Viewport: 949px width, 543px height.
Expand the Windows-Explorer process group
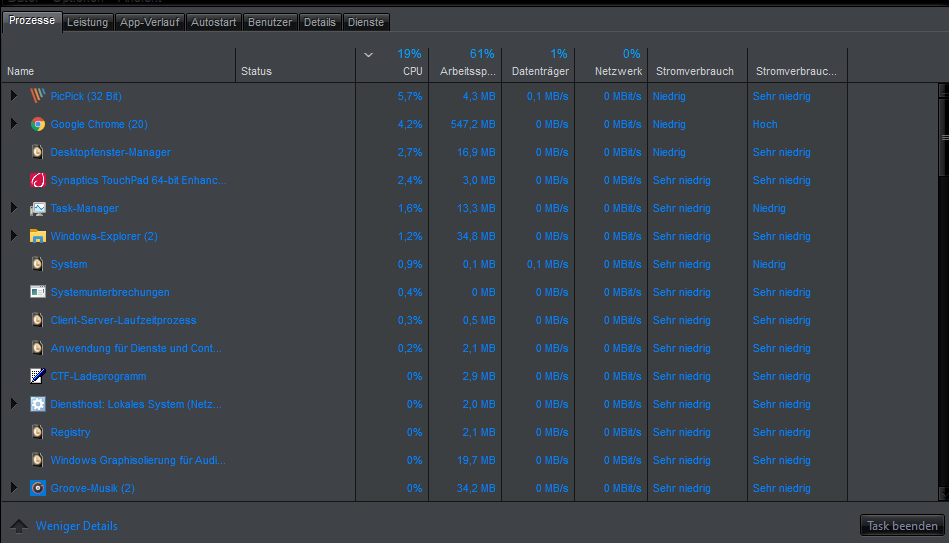(x=14, y=236)
